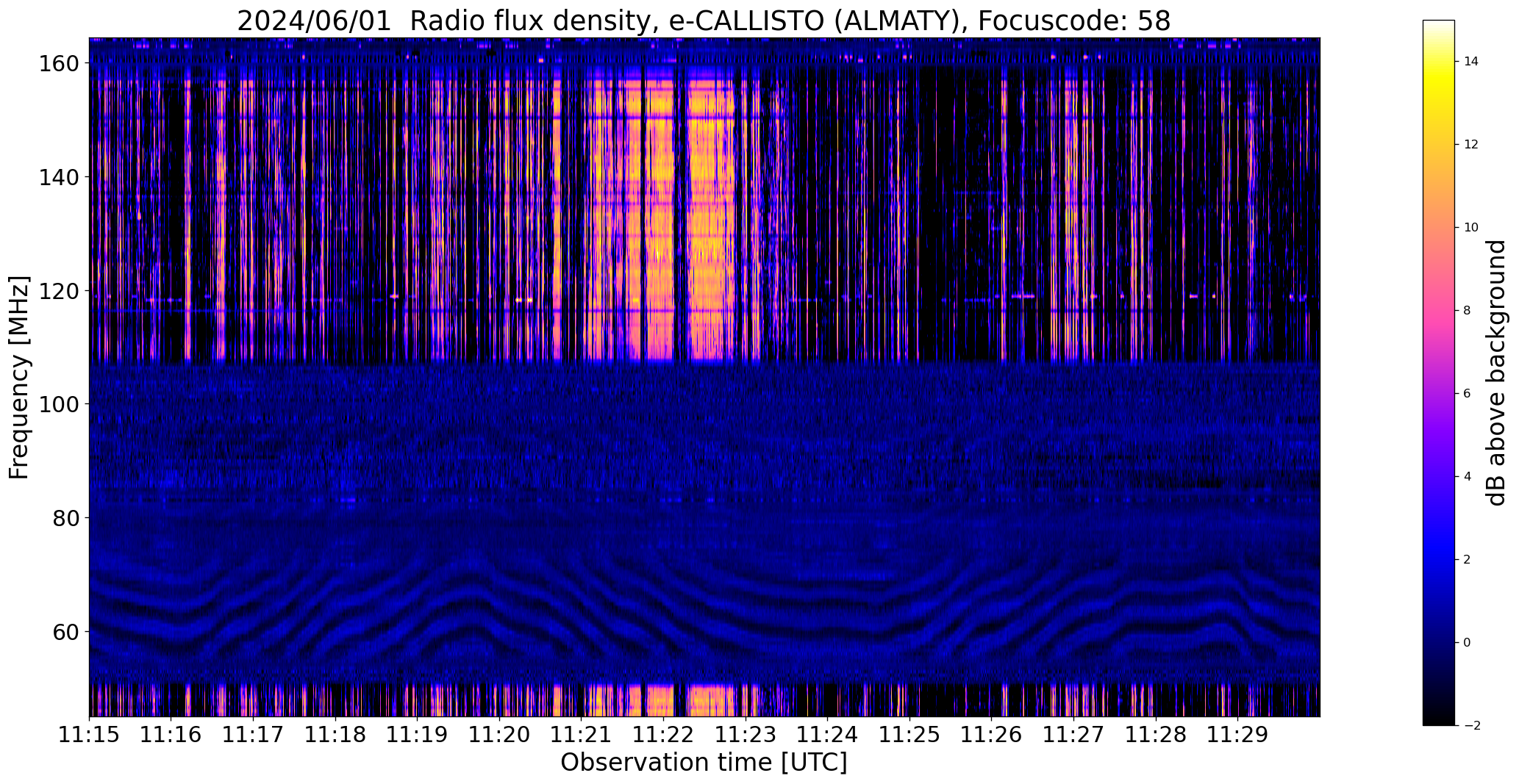This screenshot has height=784, width=1519.
Task: Click the 11:17 time tick label
Action: (253, 734)
